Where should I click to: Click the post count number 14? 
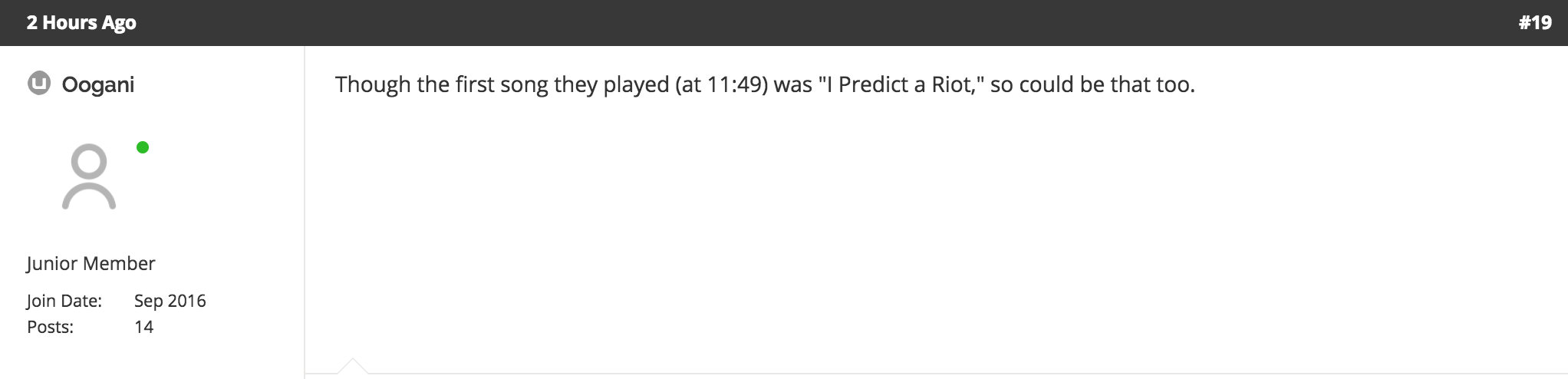point(144,327)
